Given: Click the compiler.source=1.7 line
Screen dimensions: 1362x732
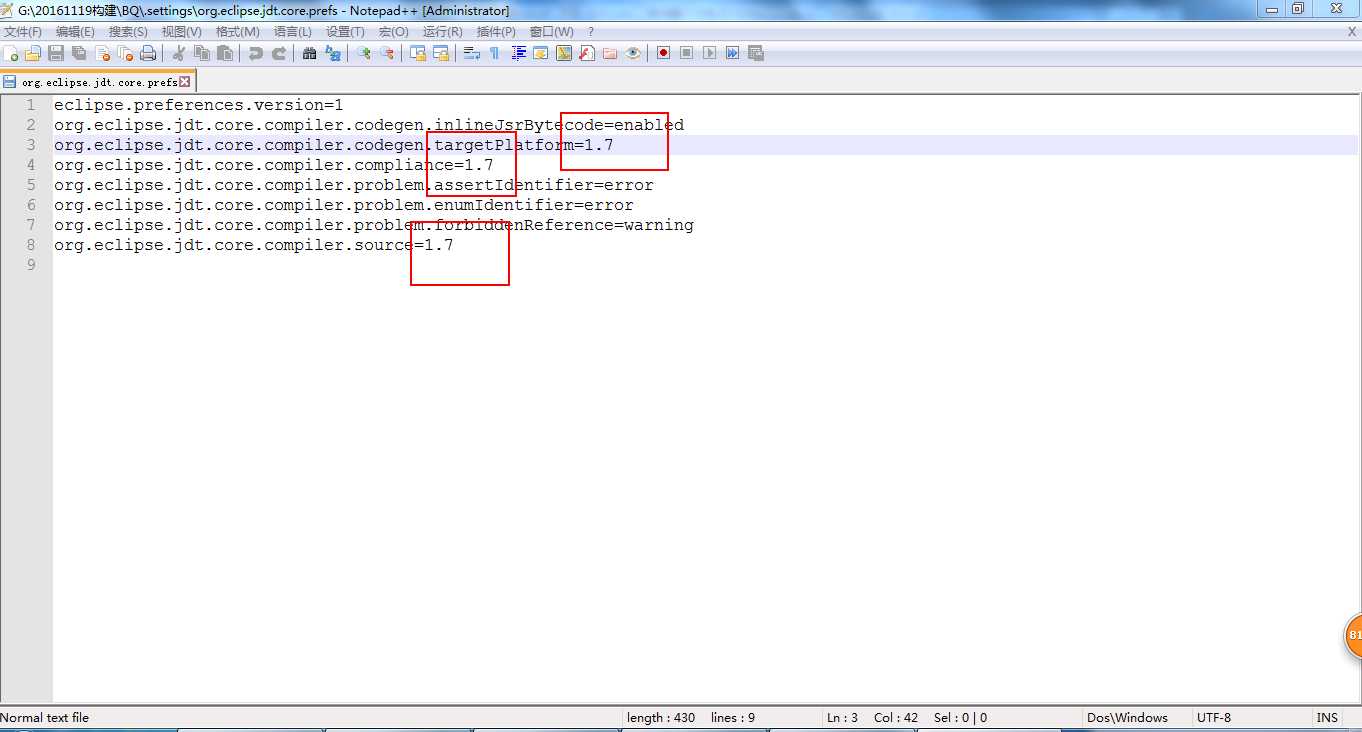Looking at the screenshot, I should click(x=254, y=245).
